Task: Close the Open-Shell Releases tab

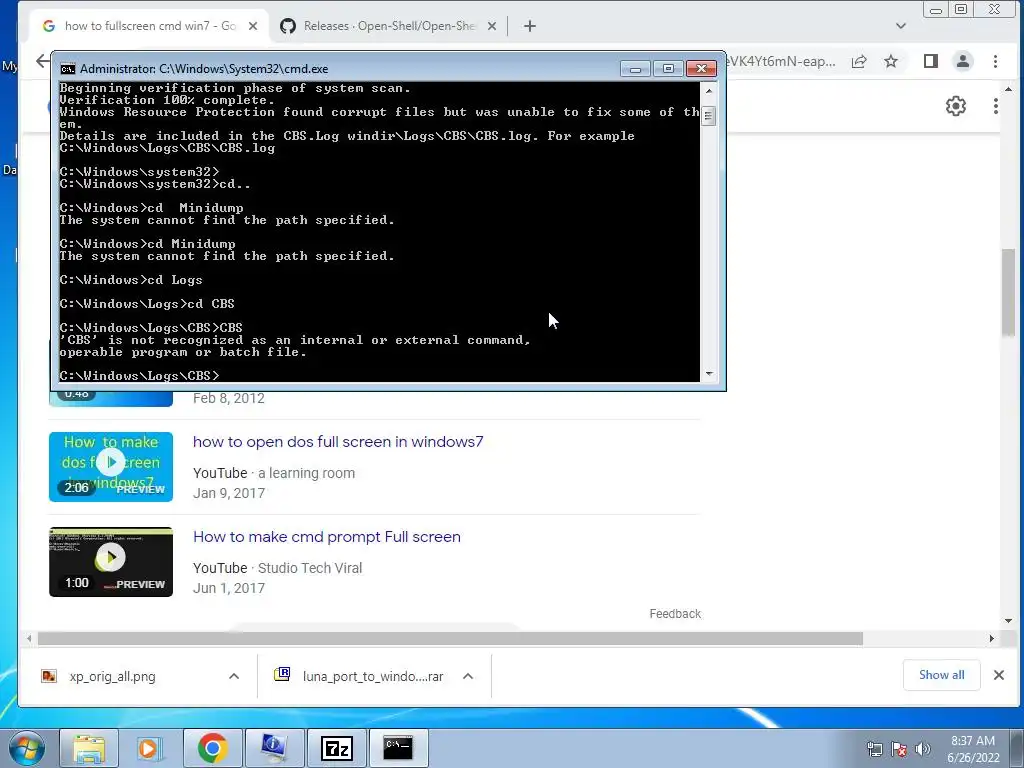Action: (492, 26)
